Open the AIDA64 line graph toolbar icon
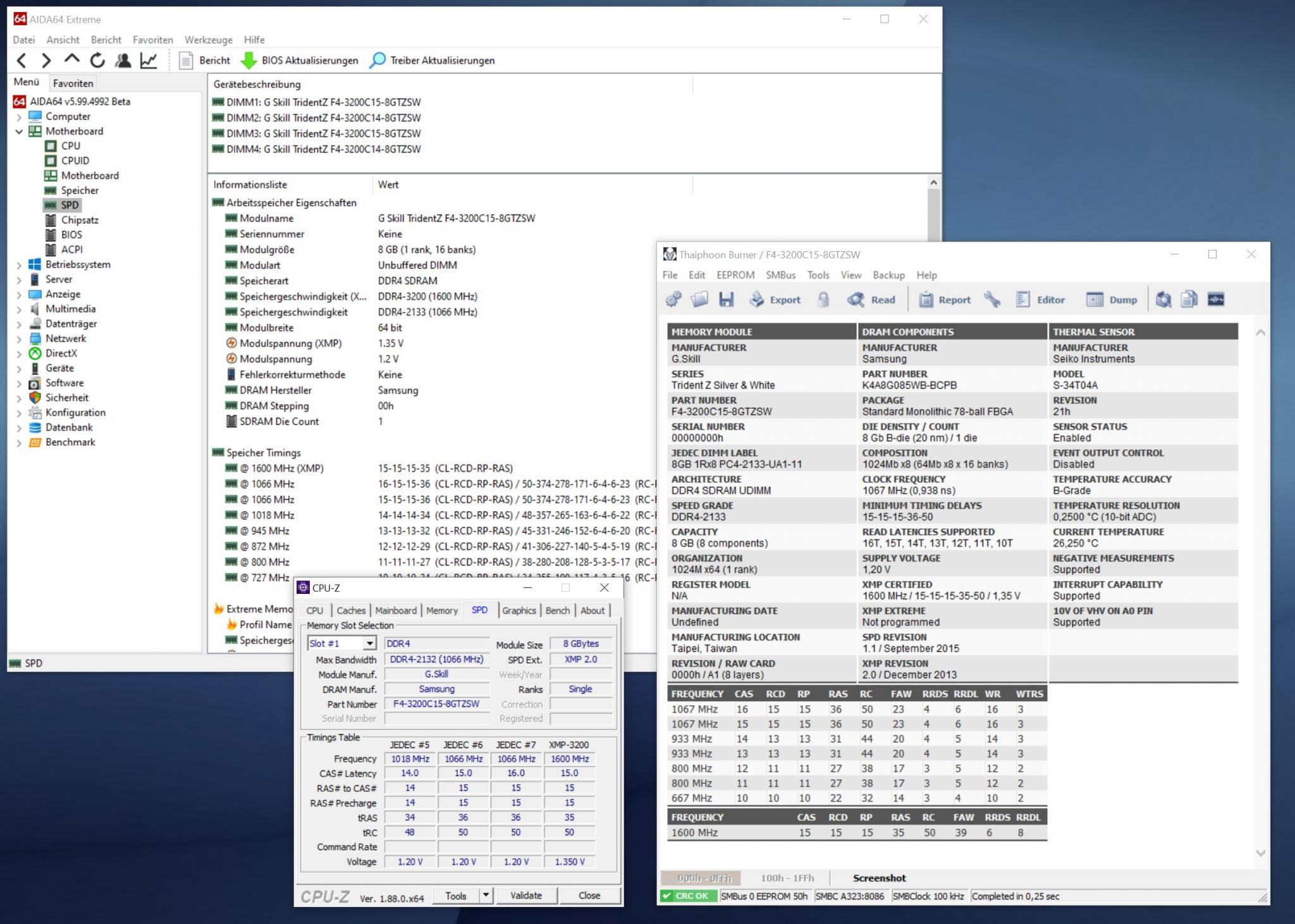Image resolution: width=1295 pixels, height=924 pixels. coord(149,61)
